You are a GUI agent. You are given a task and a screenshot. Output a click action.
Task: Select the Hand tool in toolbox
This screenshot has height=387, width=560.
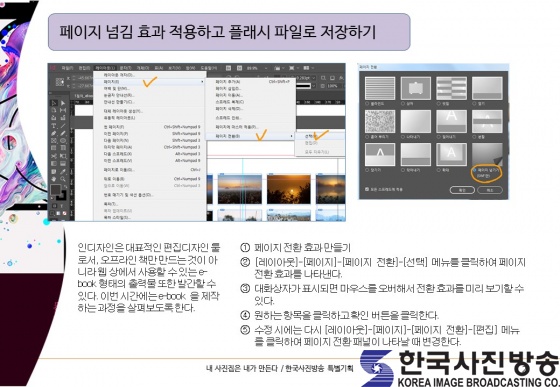pyautogui.click(x=54, y=179)
